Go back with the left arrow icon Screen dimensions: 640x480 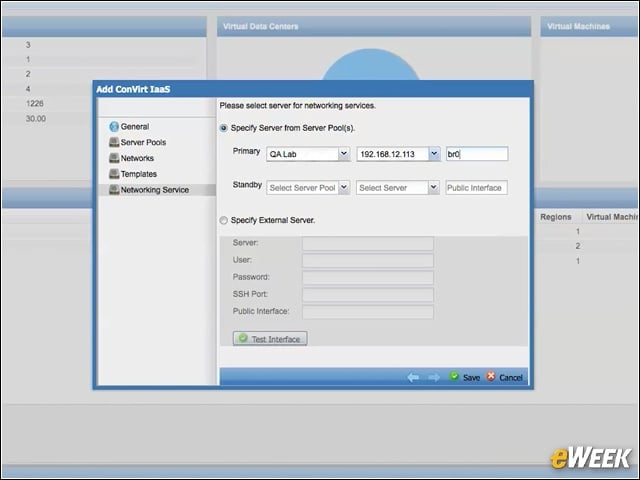point(413,378)
